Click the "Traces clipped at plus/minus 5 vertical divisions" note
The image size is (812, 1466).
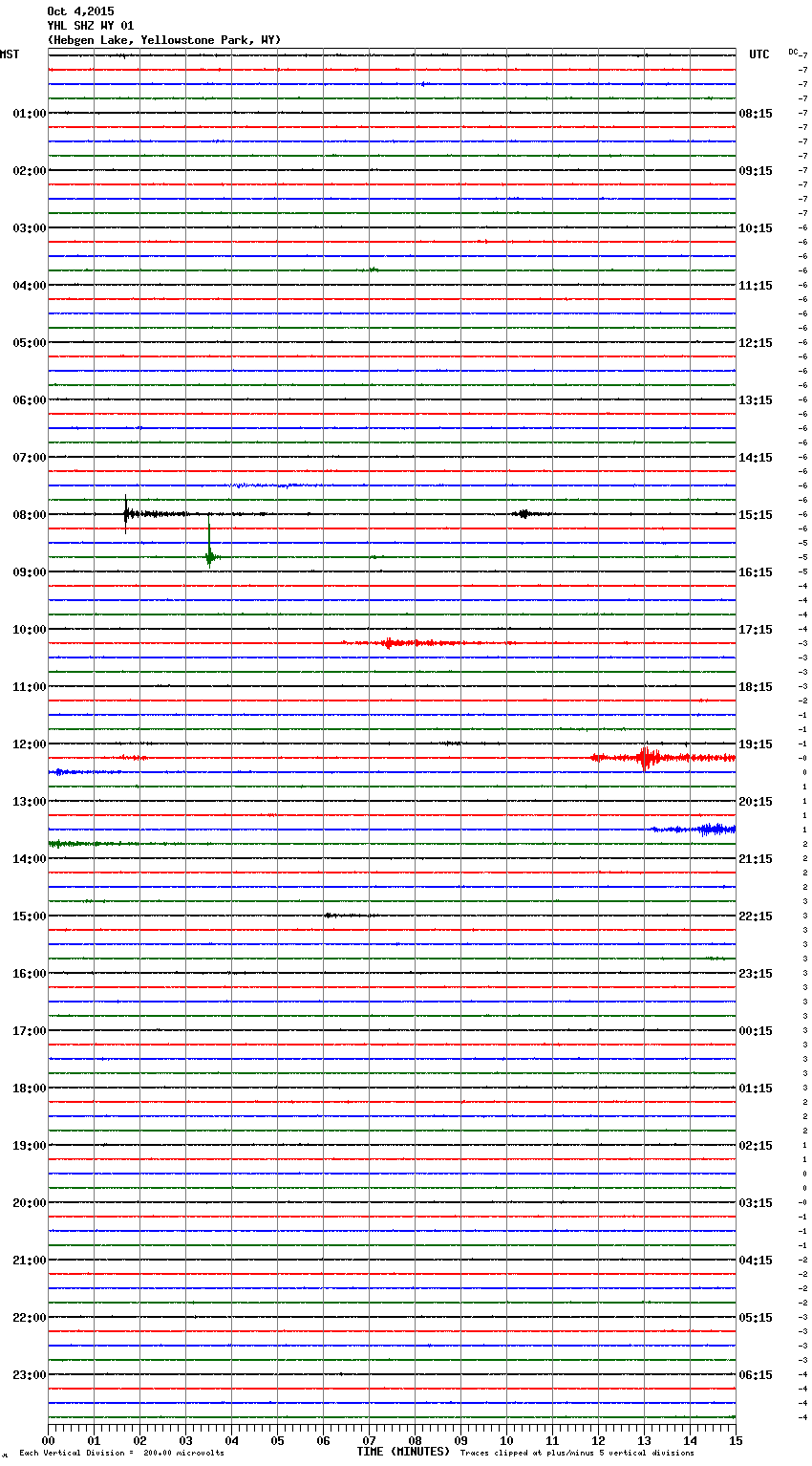(577, 1453)
